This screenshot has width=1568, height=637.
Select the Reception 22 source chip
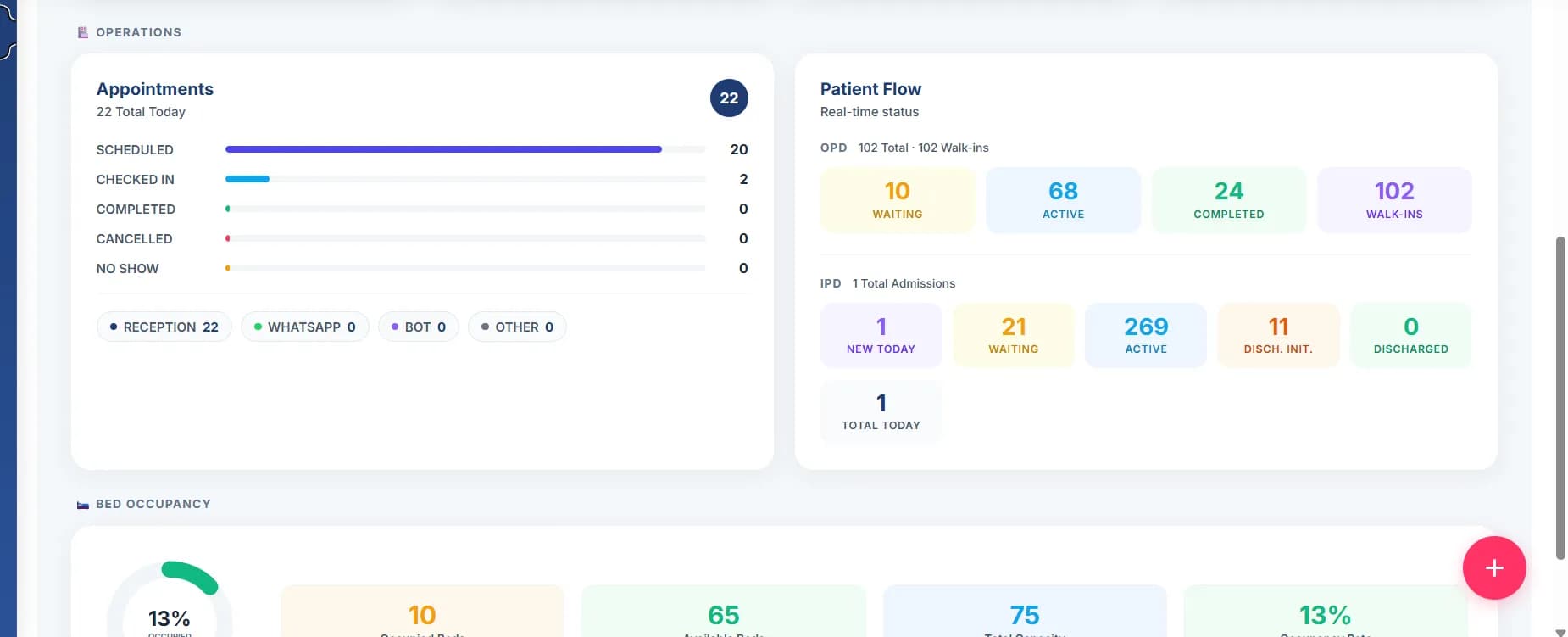[x=164, y=327]
